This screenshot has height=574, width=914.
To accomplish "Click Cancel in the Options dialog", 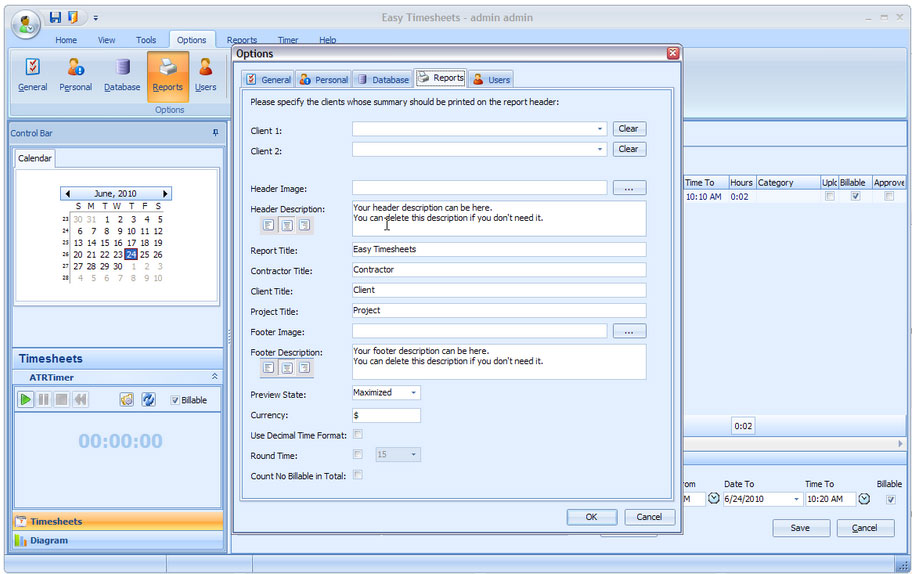I will tap(649, 517).
